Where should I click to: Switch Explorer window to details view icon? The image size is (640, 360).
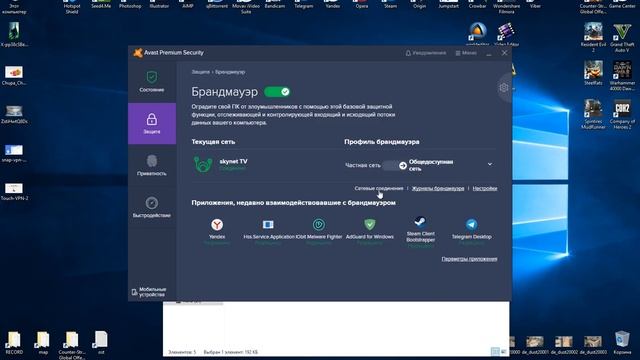495,351
